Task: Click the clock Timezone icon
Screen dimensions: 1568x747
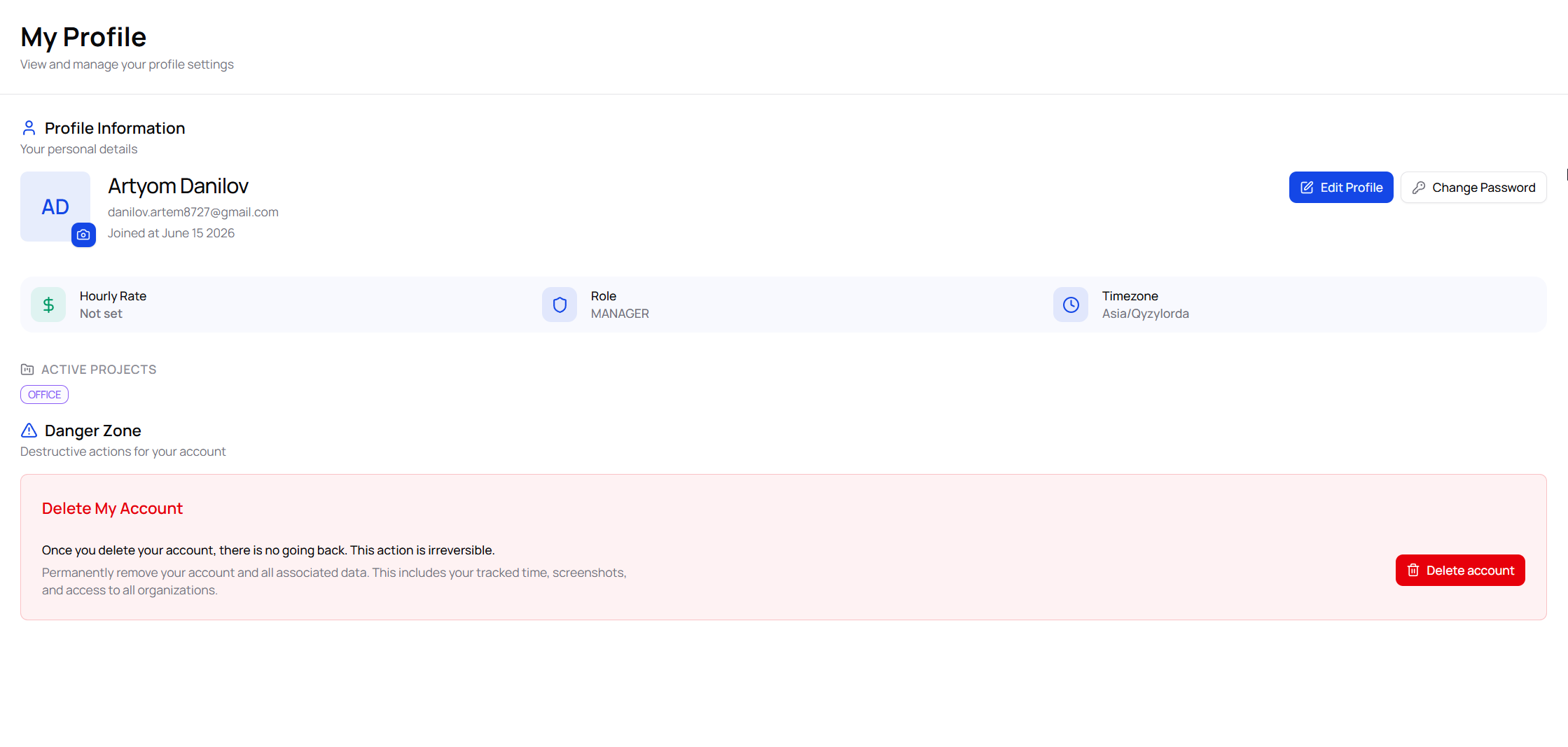Action: coord(1071,305)
